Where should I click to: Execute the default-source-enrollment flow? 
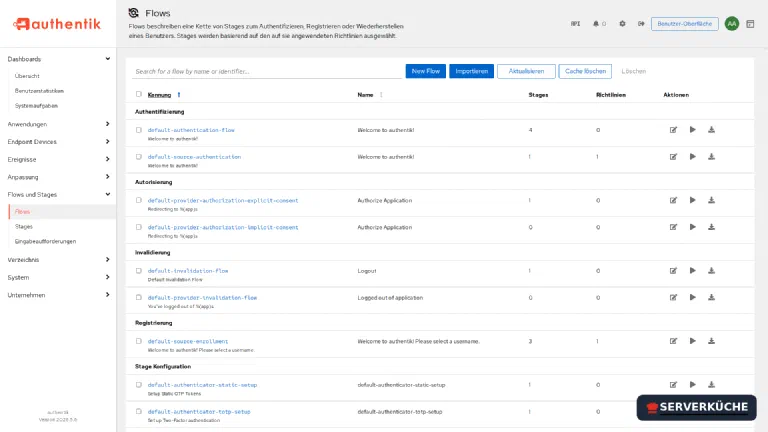(x=693, y=341)
